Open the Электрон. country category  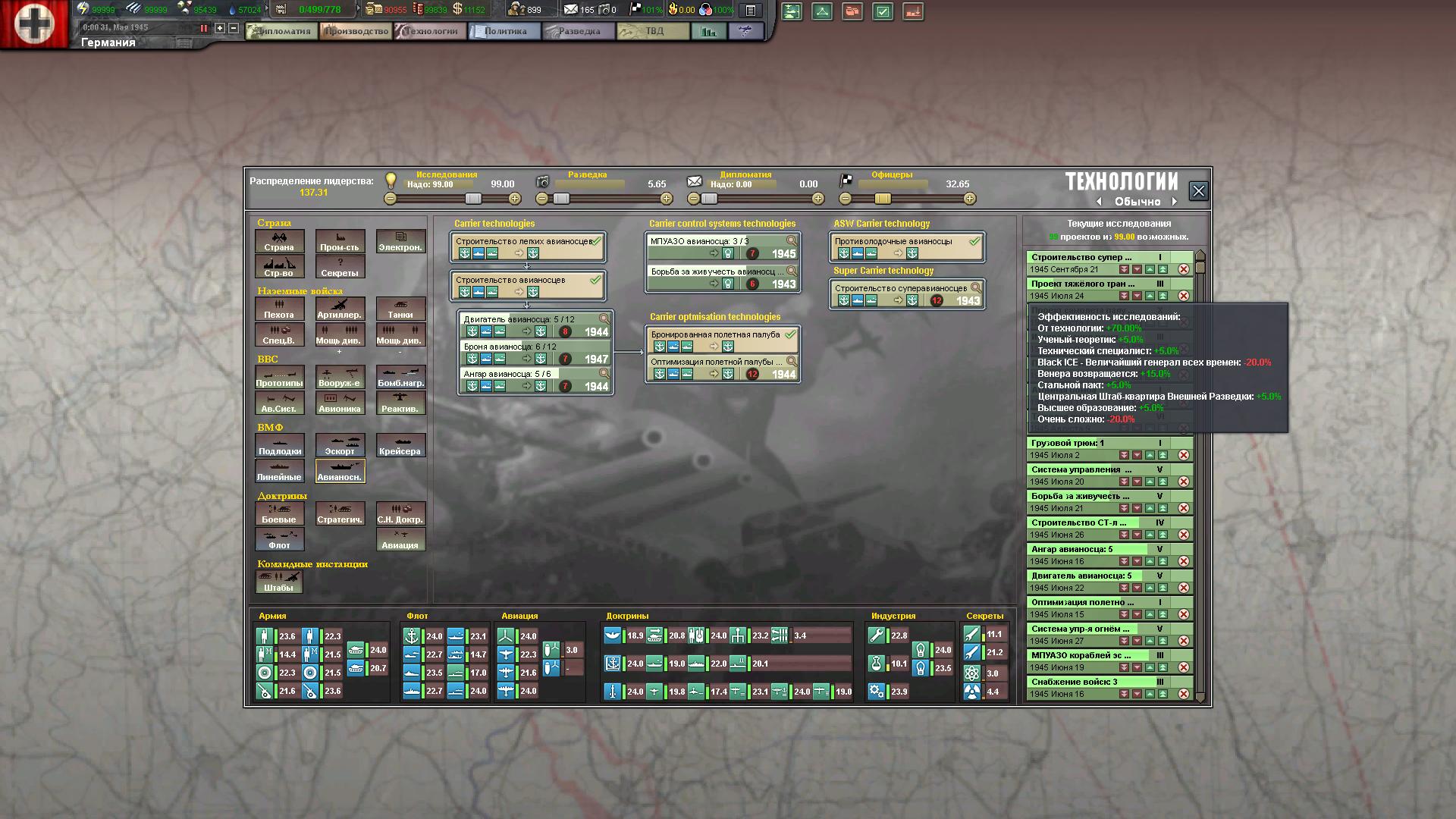[x=400, y=241]
